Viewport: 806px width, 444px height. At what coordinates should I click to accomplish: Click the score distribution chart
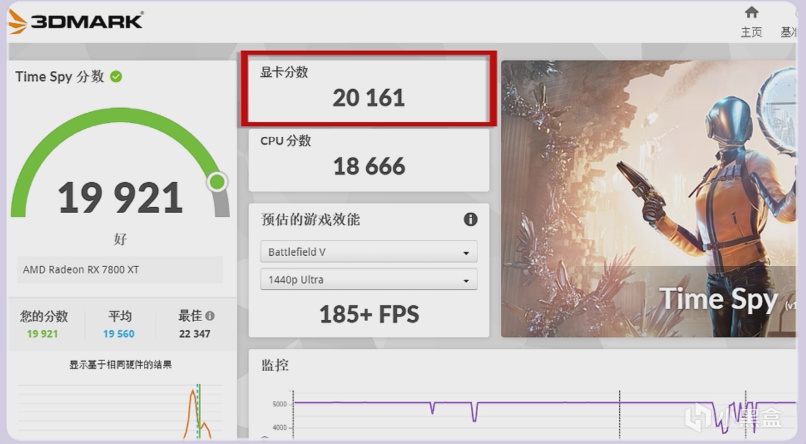(120, 410)
